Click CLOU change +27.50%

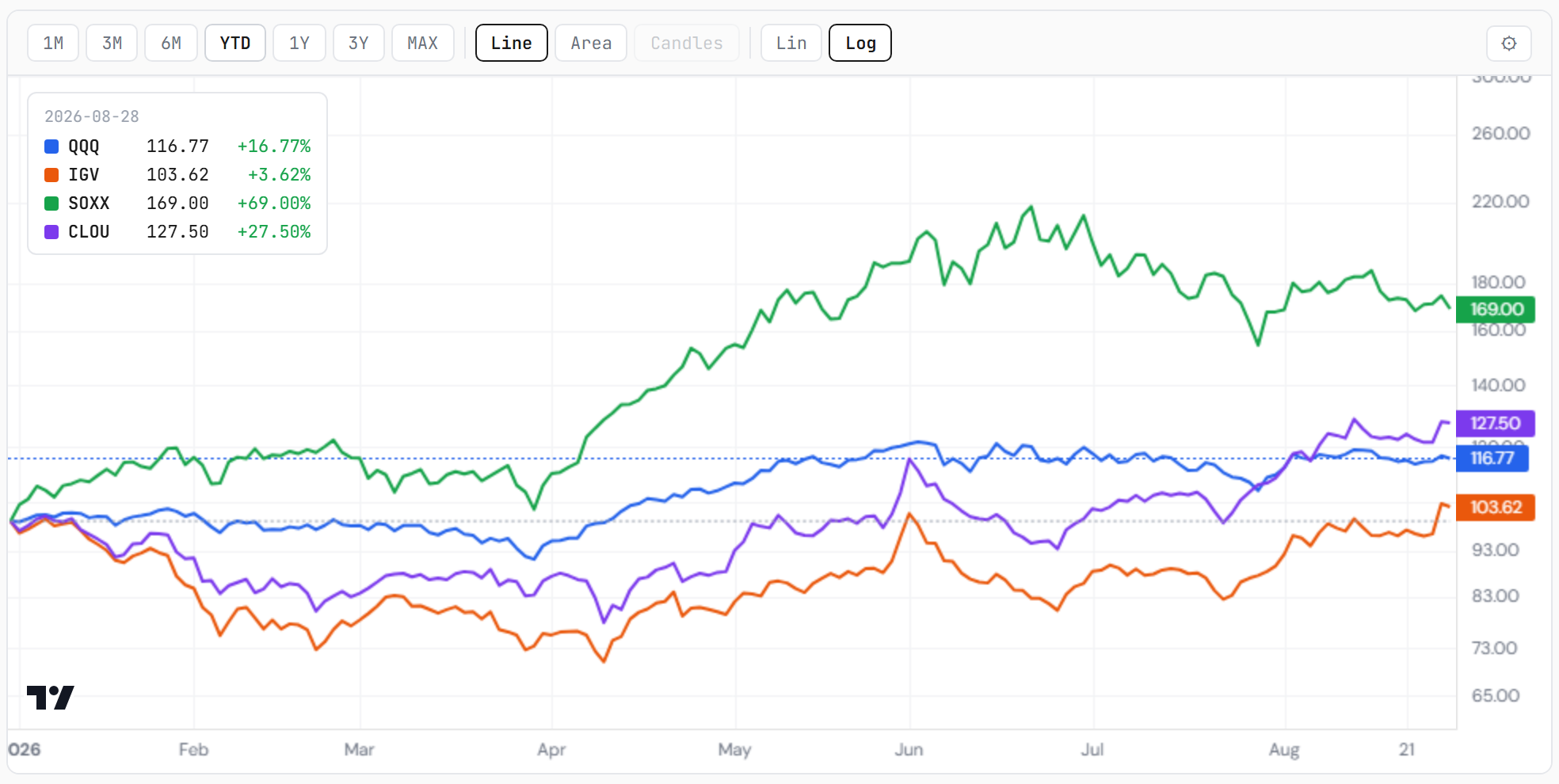point(274,232)
